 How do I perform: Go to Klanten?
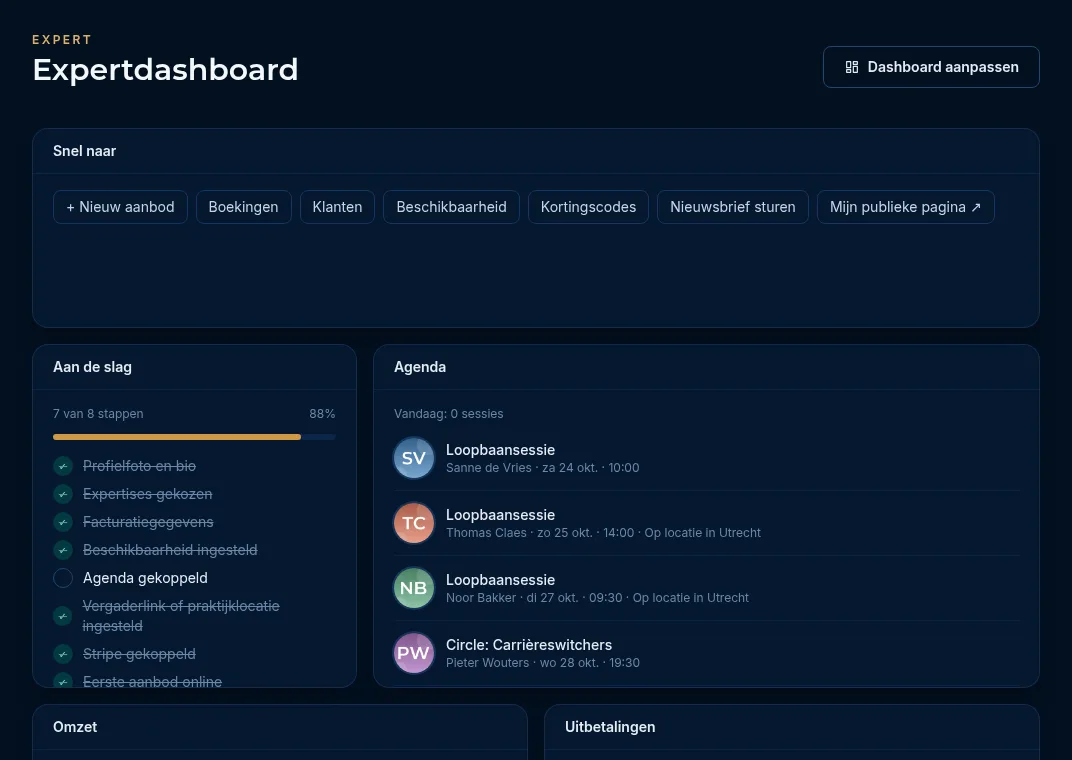pos(337,207)
